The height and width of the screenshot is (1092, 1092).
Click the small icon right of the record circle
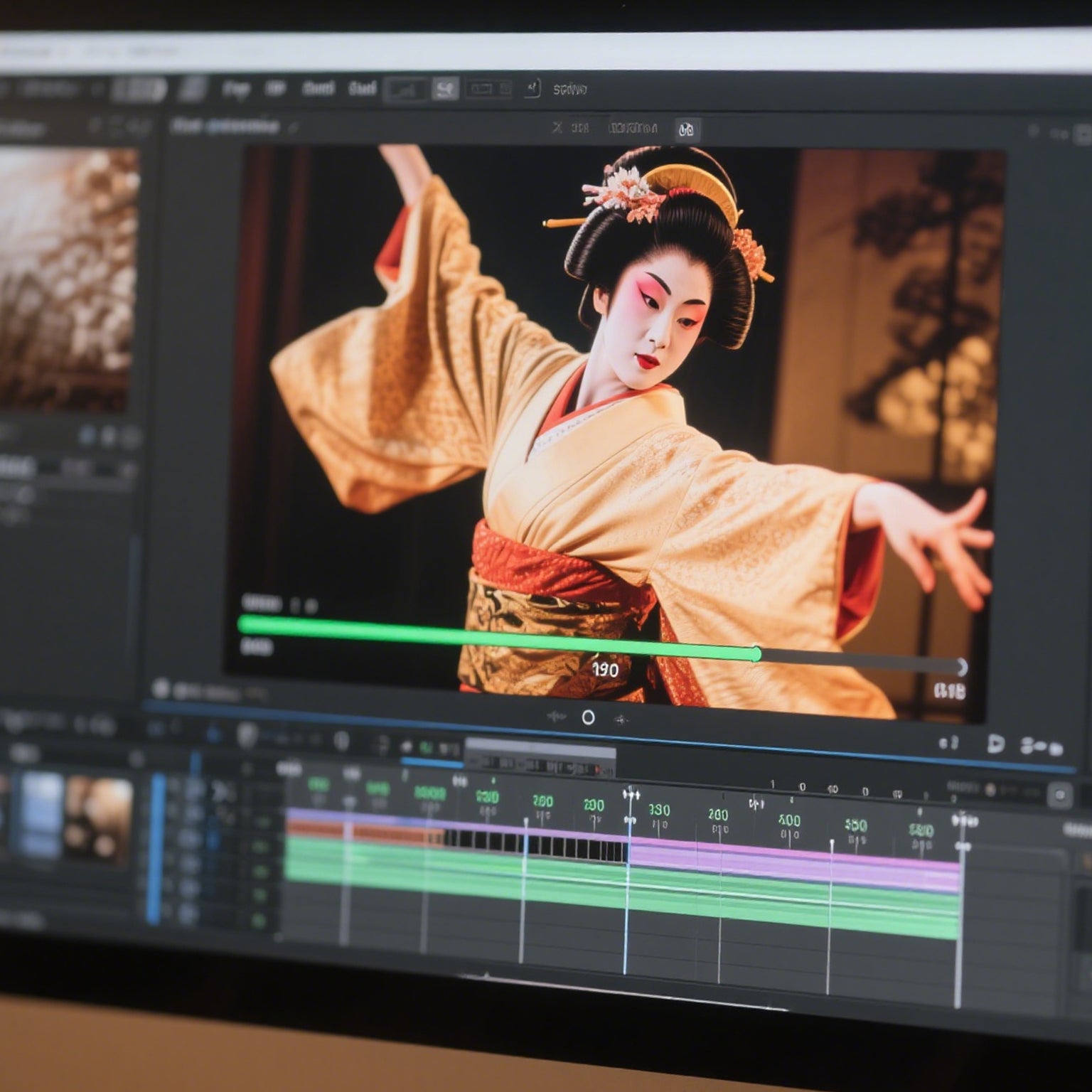click(x=621, y=719)
